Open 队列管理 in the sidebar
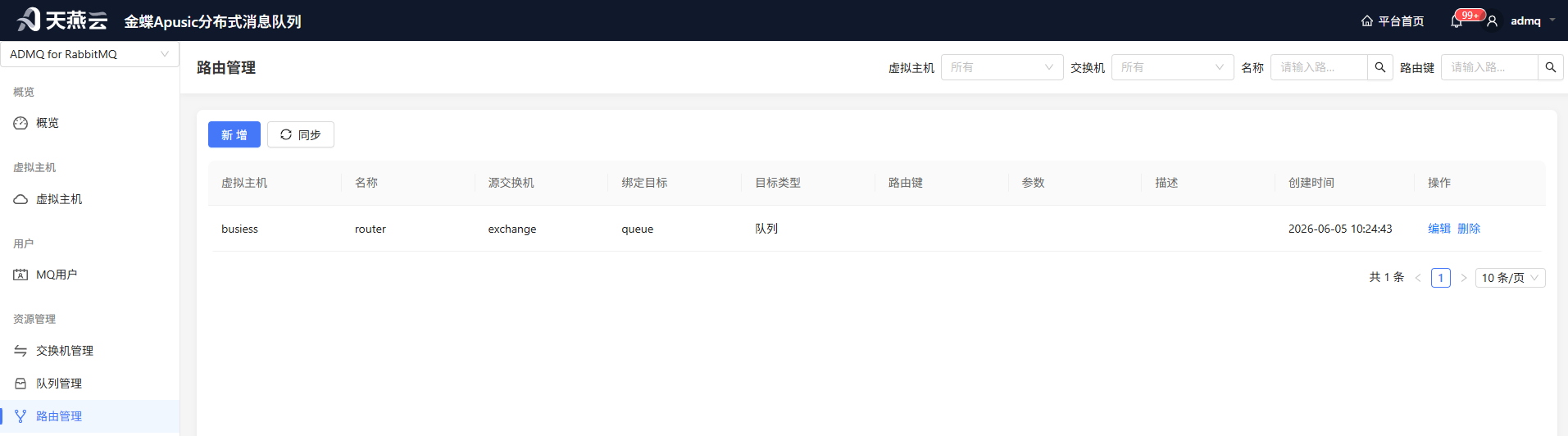The height and width of the screenshot is (436, 1568). (x=59, y=384)
